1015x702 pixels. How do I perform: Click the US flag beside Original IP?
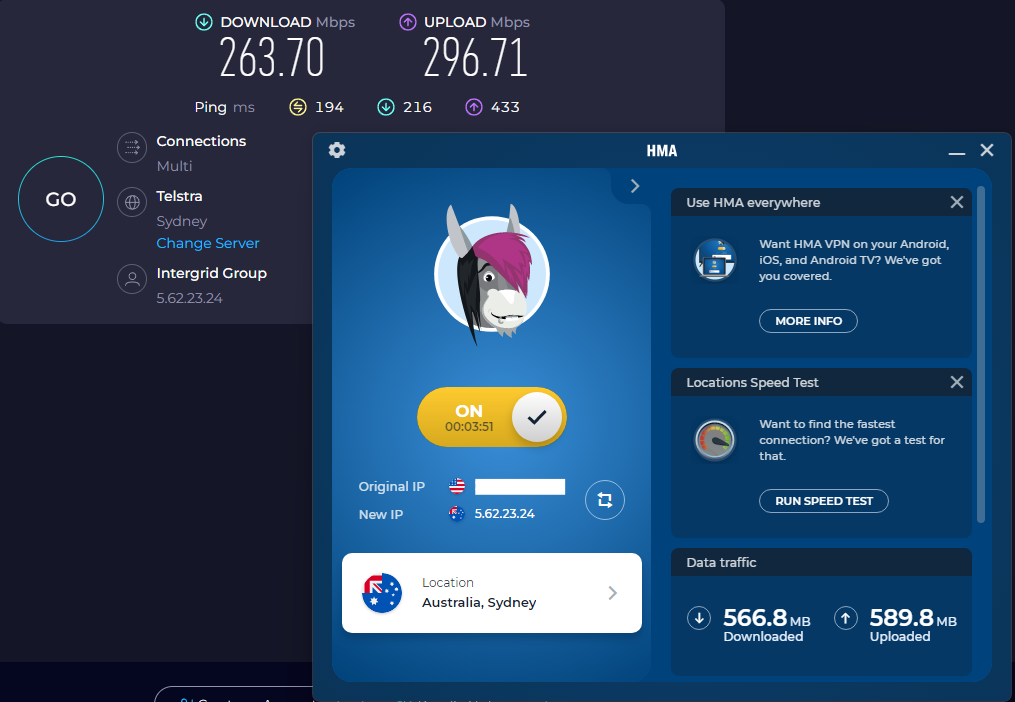click(x=456, y=486)
